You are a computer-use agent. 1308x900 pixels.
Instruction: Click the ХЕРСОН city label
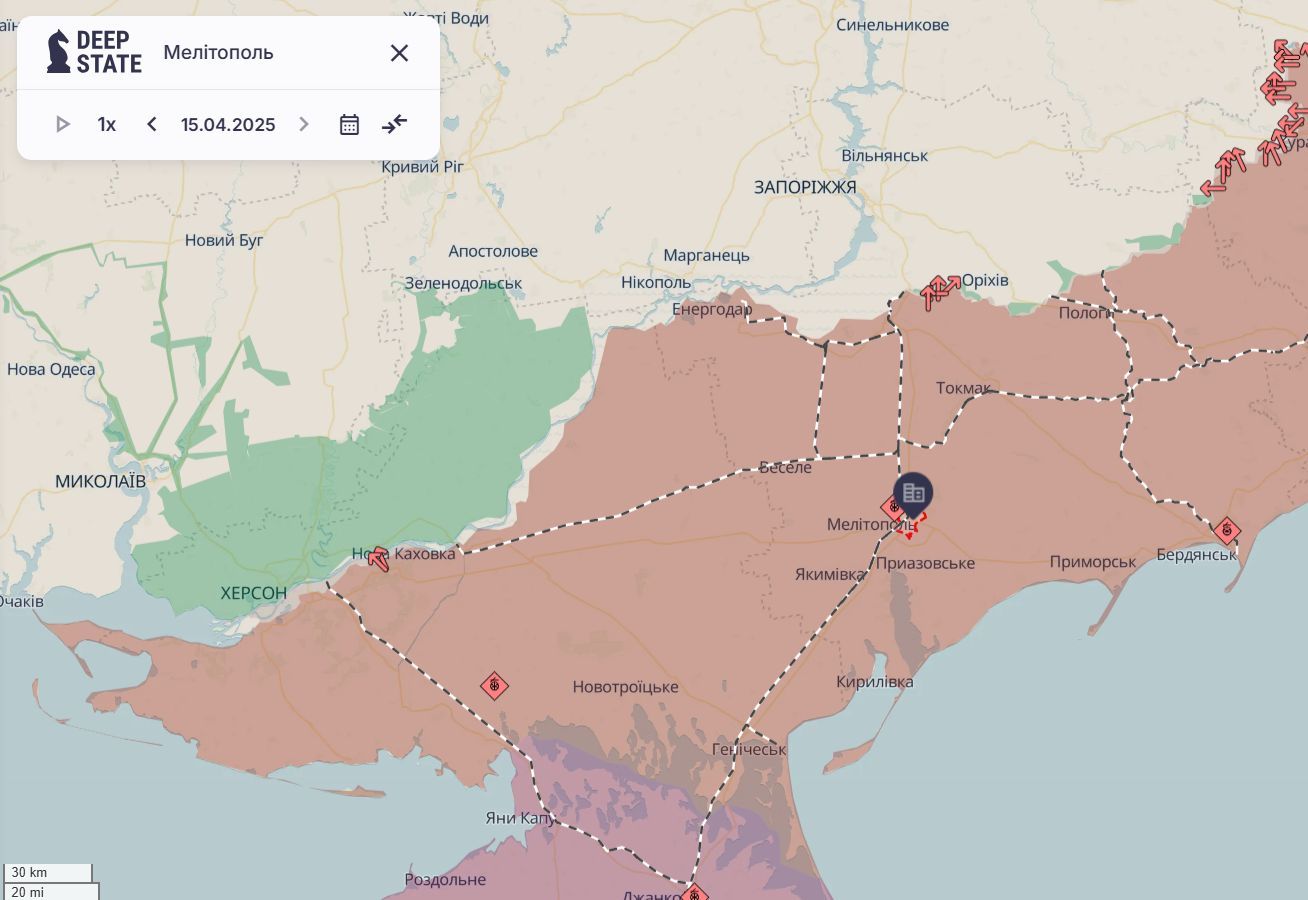pos(254,593)
